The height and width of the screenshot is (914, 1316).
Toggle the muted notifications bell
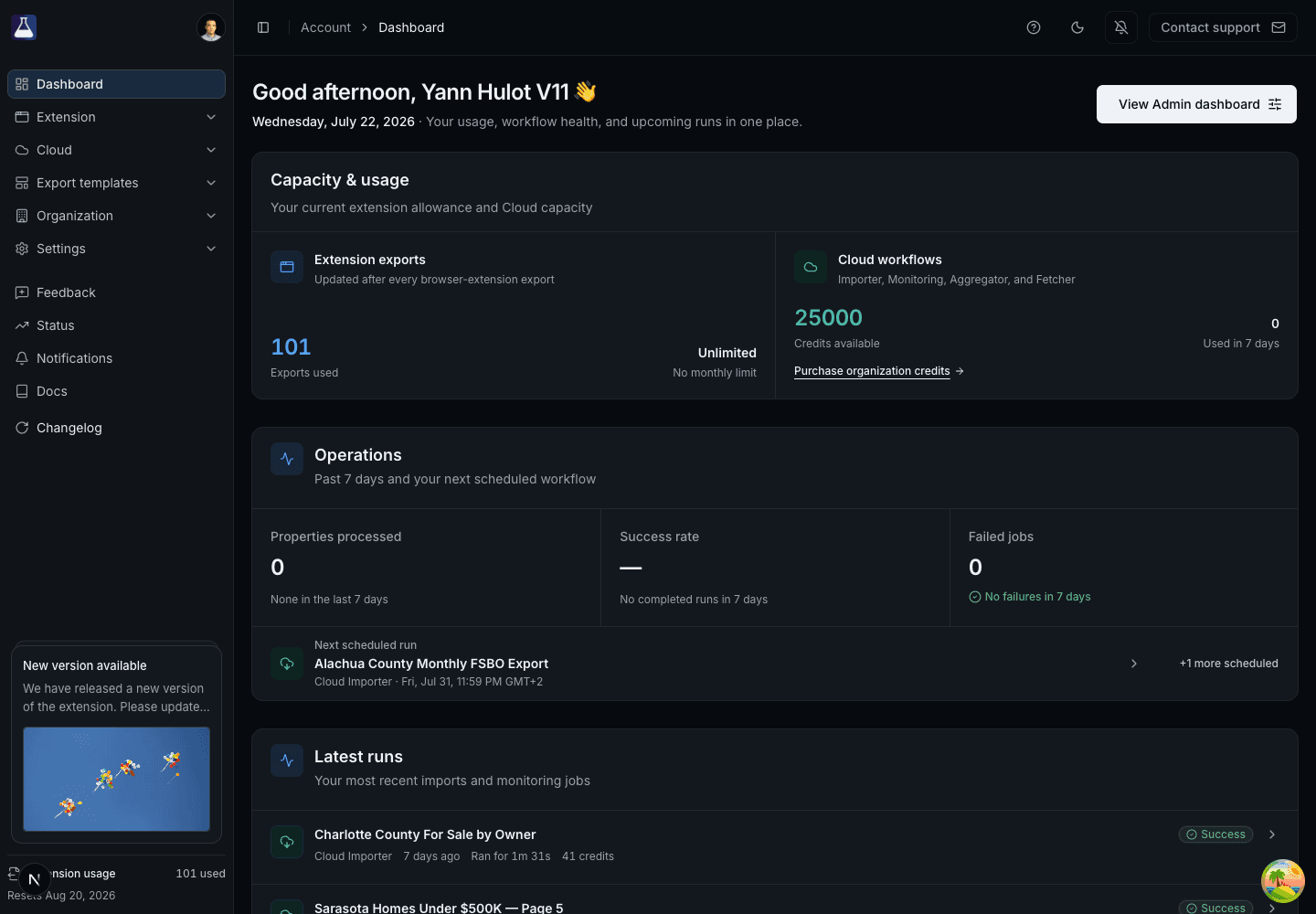coord(1121,27)
